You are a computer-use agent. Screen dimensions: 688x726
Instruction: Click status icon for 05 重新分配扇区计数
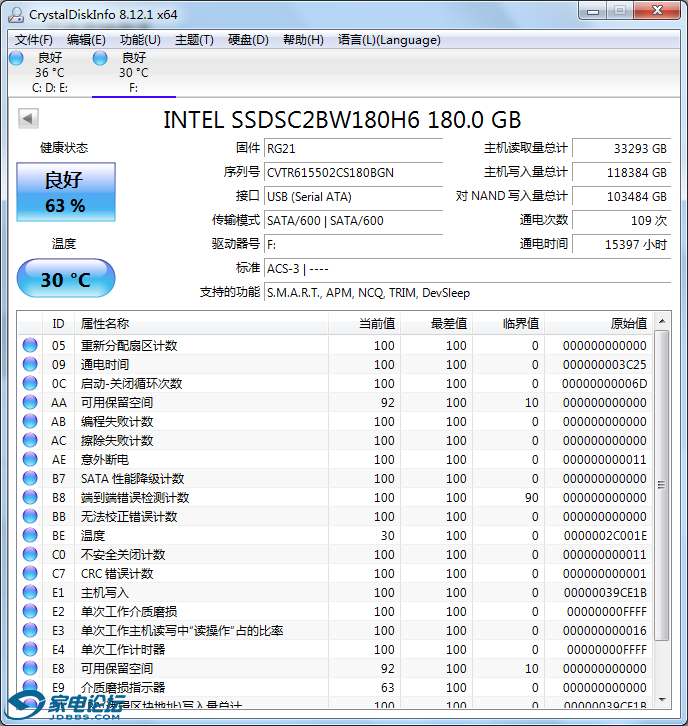point(30,345)
